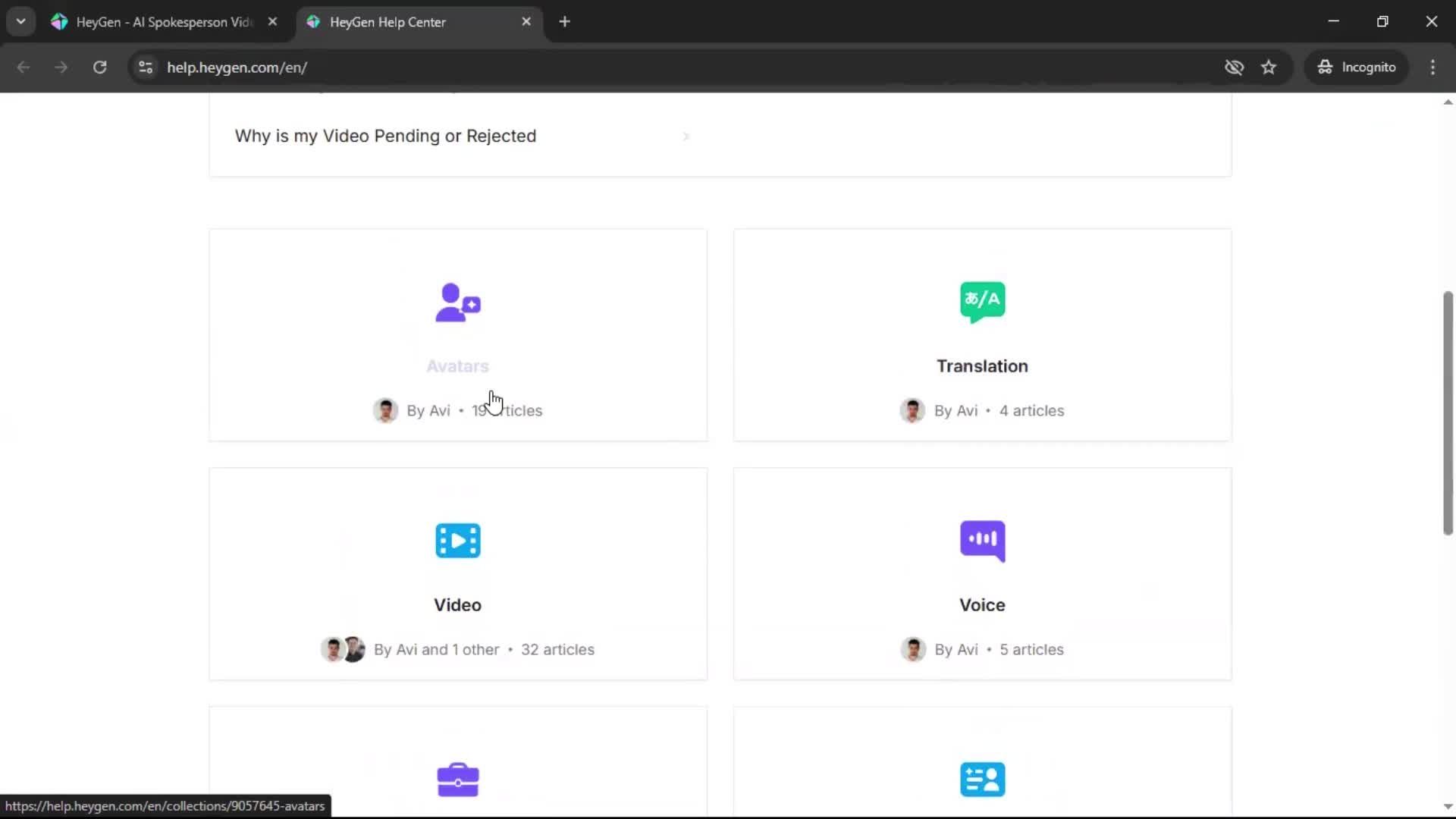This screenshot has width=1456, height=819.
Task: Bookmark this page with the star icon
Action: pos(1269,67)
